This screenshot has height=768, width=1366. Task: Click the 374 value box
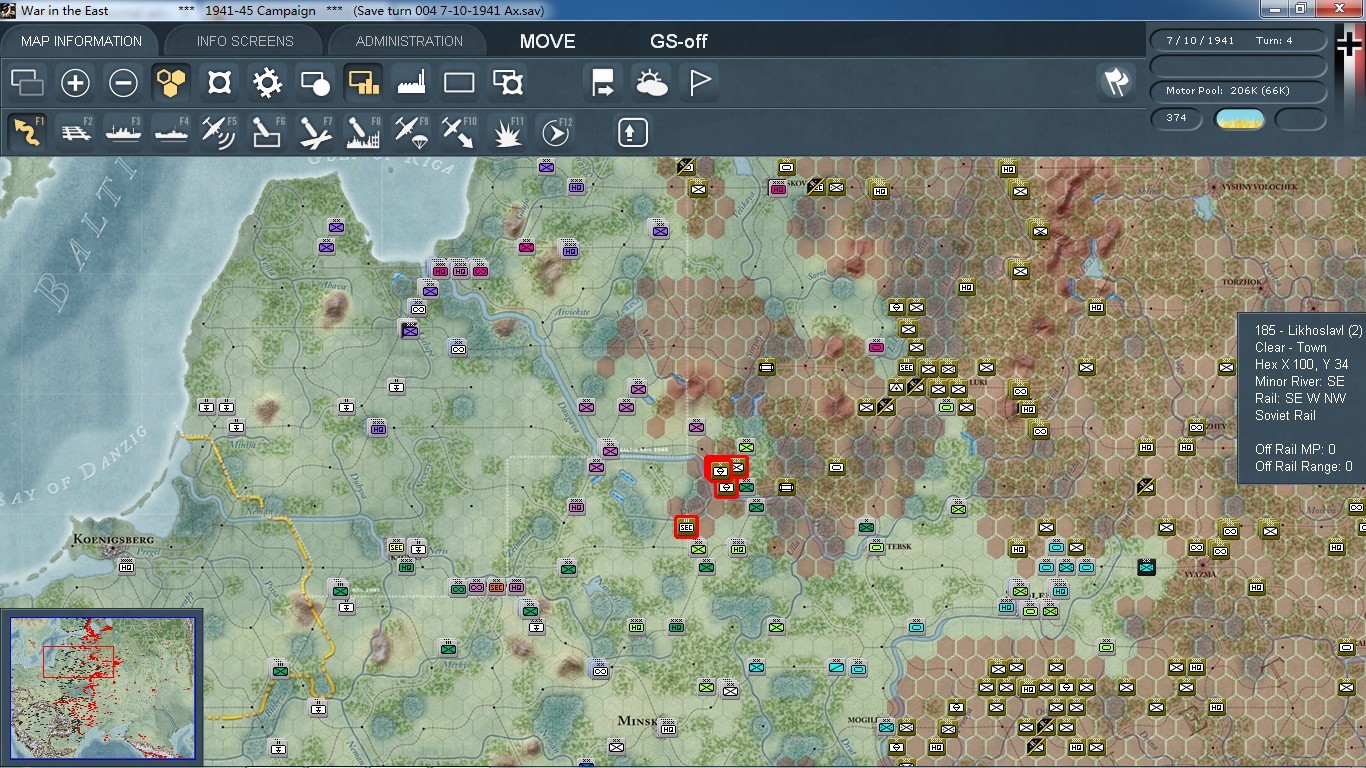pyautogui.click(x=1176, y=119)
